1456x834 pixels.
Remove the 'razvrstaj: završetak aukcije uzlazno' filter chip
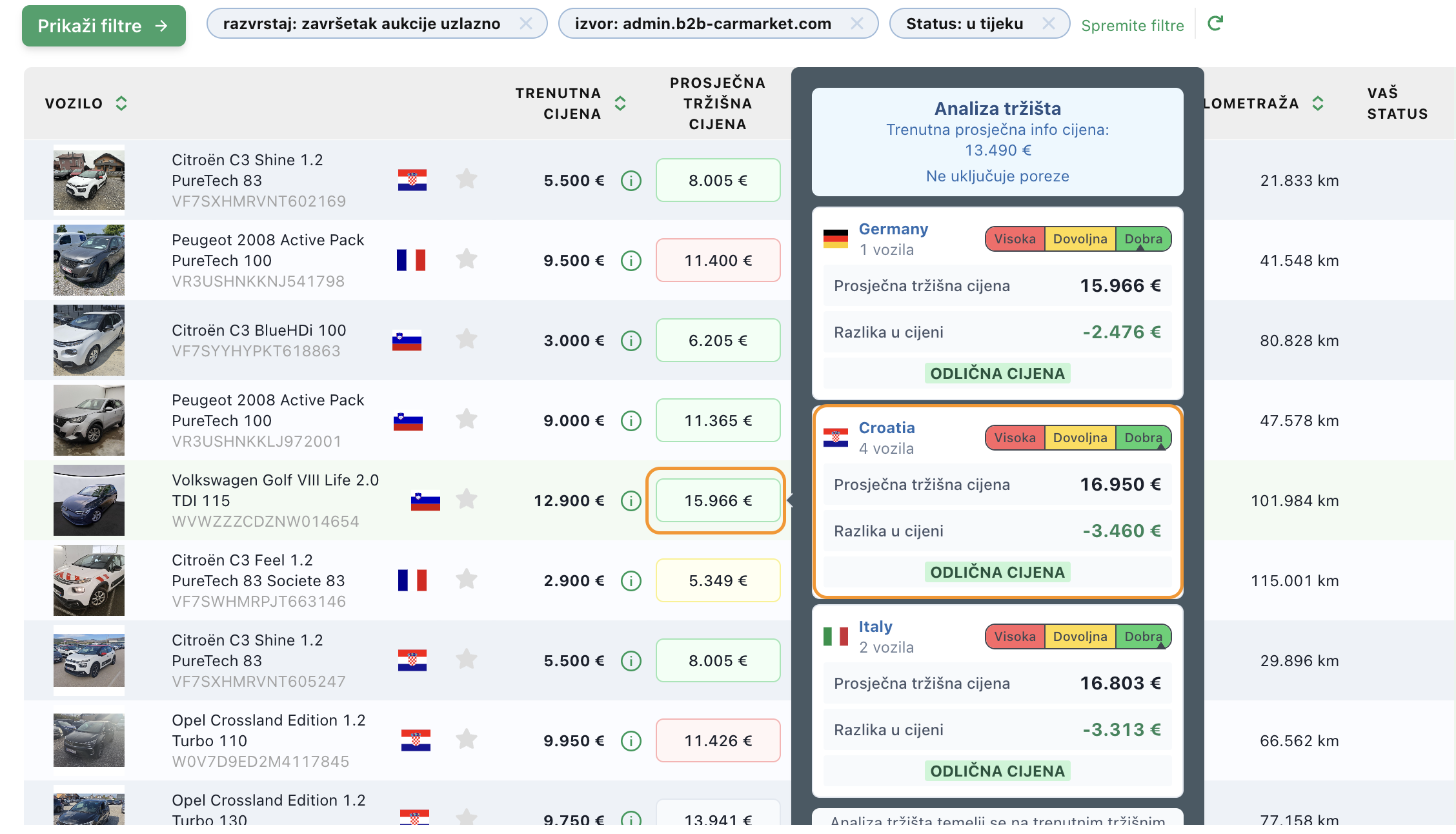tap(526, 24)
